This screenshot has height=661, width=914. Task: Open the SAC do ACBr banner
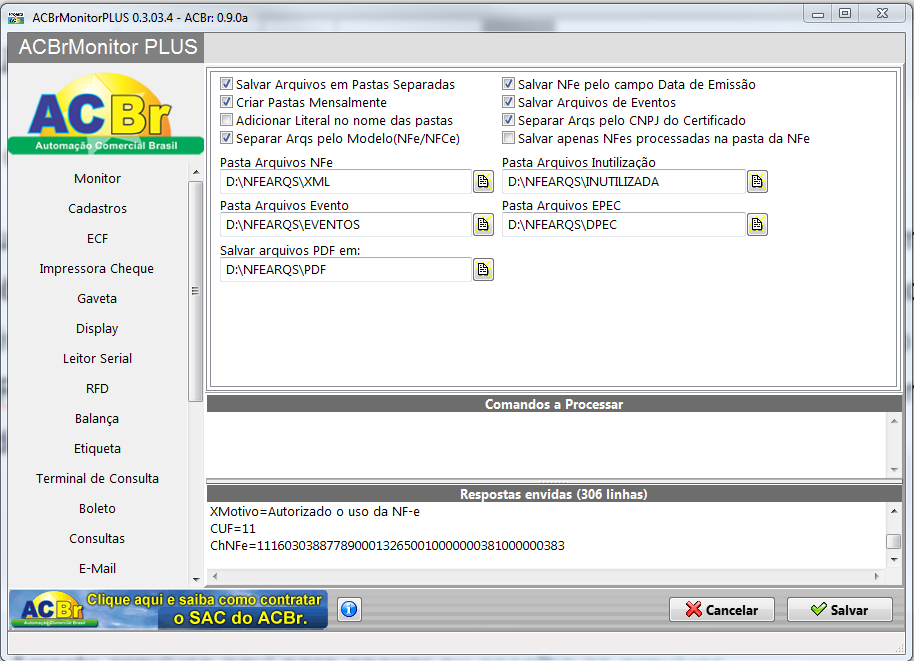tap(168, 610)
